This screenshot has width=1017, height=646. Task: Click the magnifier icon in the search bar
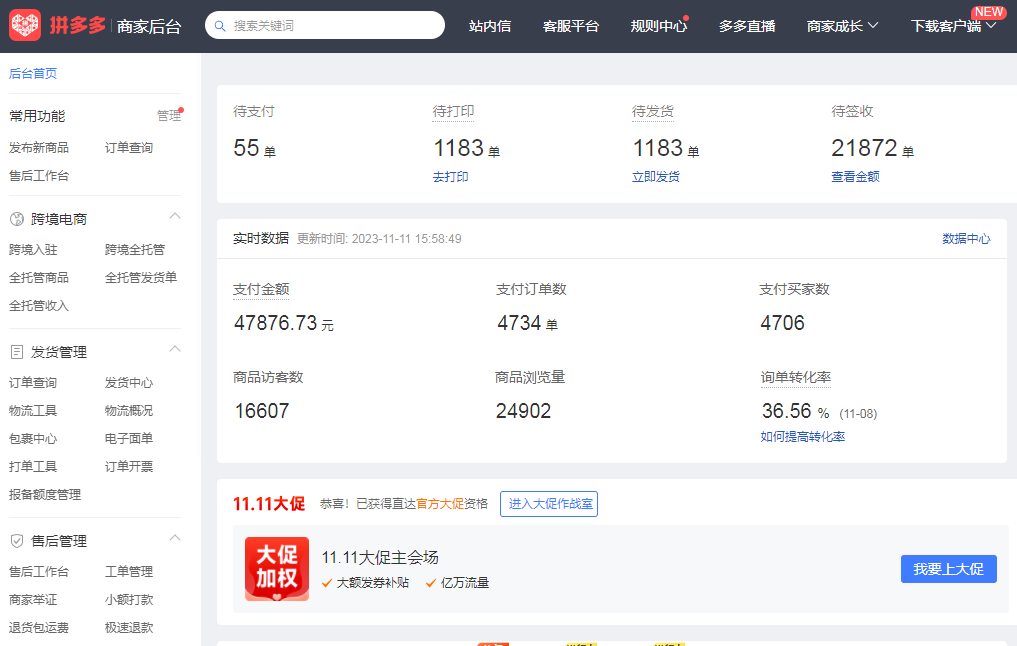[220, 26]
